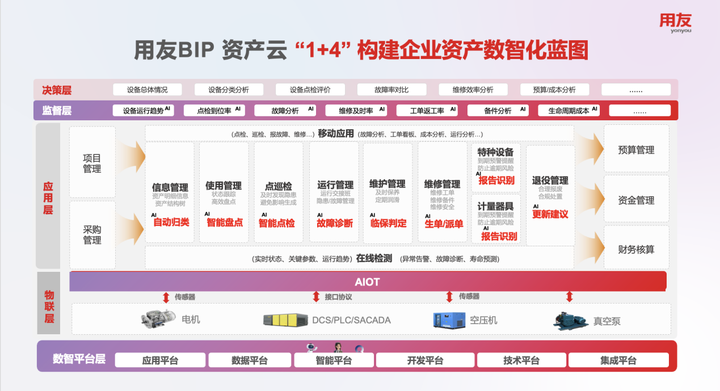Click the DCS/PLC/SACADA cabinet icon
Screen dimensions: 720x391
tap(285, 319)
